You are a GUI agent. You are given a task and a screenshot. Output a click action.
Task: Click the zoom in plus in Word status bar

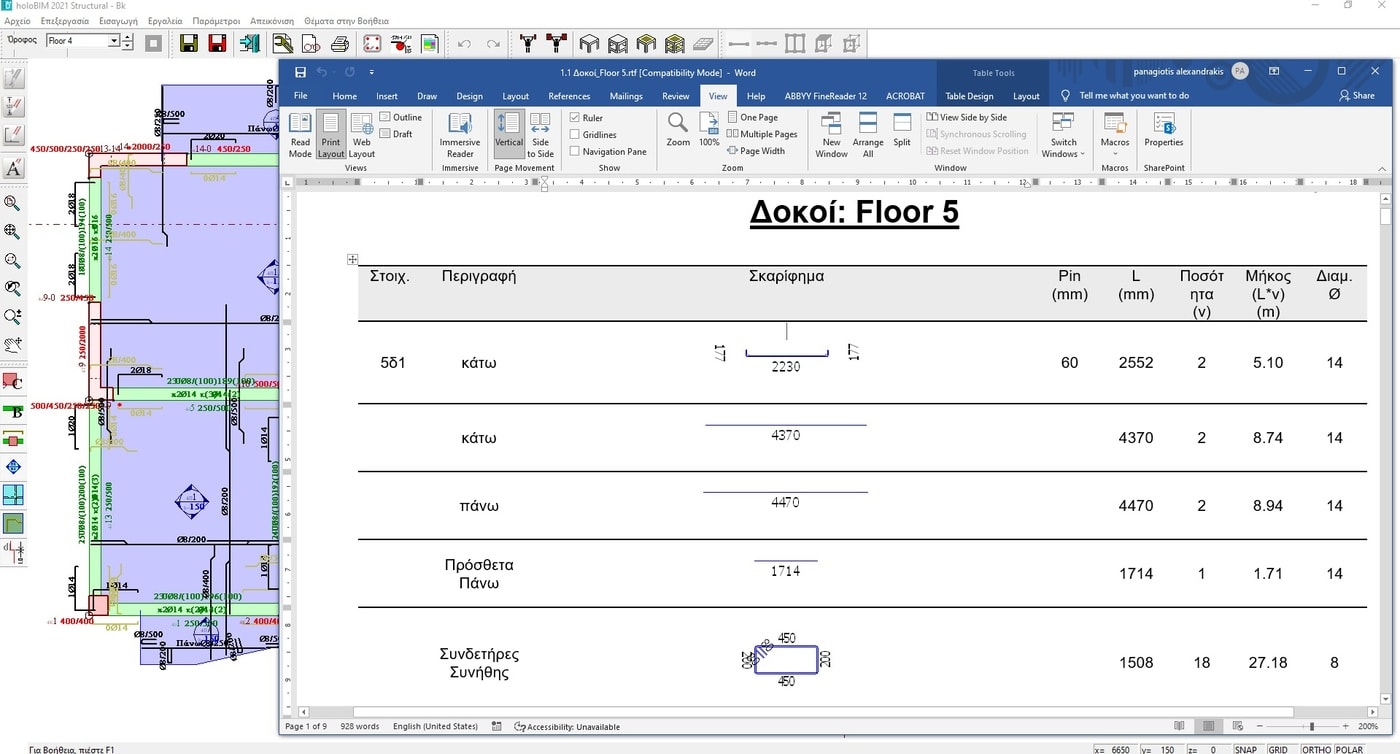[x=1348, y=726]
